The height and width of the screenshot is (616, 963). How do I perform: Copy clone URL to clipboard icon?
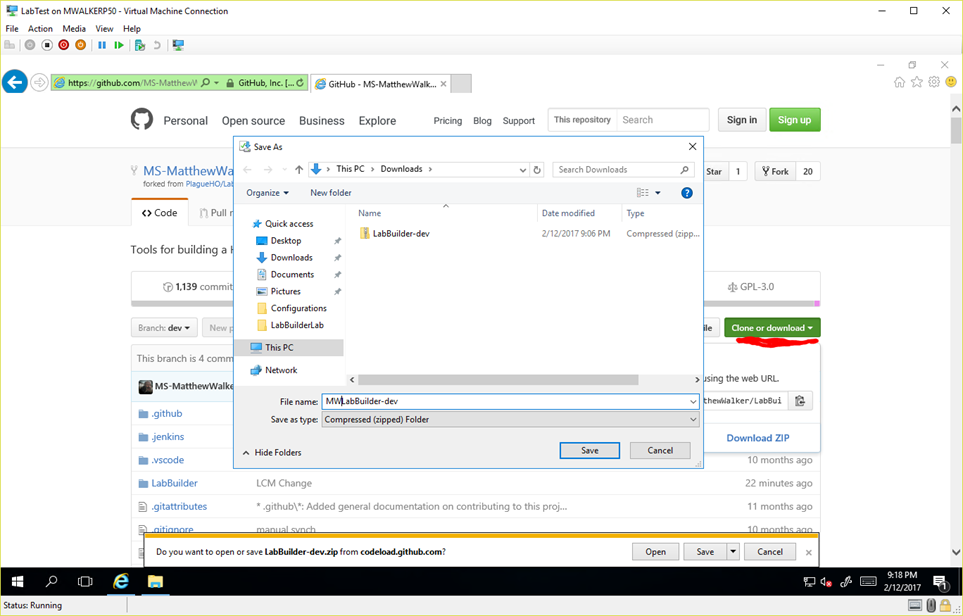pyautogui.click(x=800, y=401)
